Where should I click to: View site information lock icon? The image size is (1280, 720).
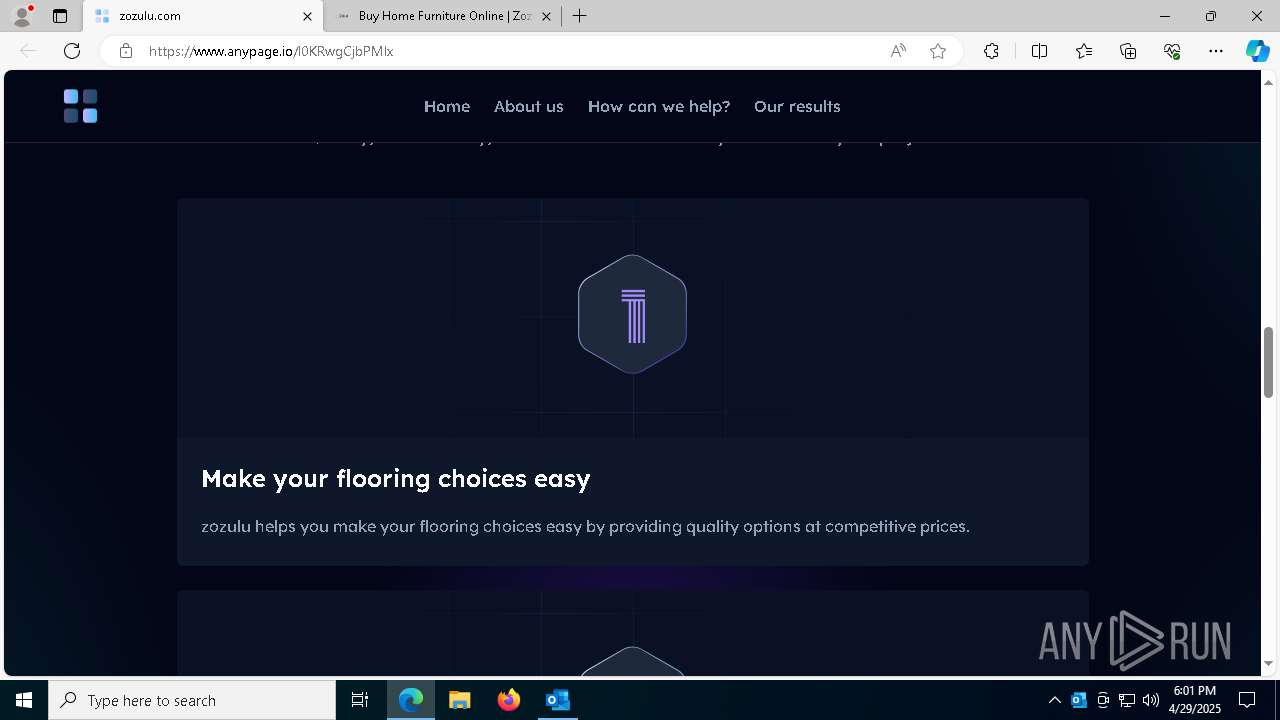click(x=126, y=51)
